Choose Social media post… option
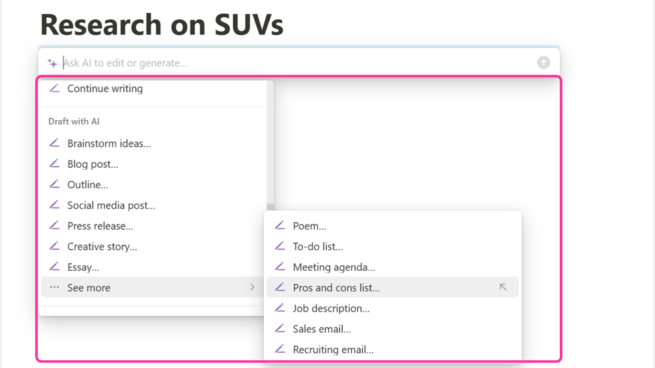The image size is (655, 368). 152,205
